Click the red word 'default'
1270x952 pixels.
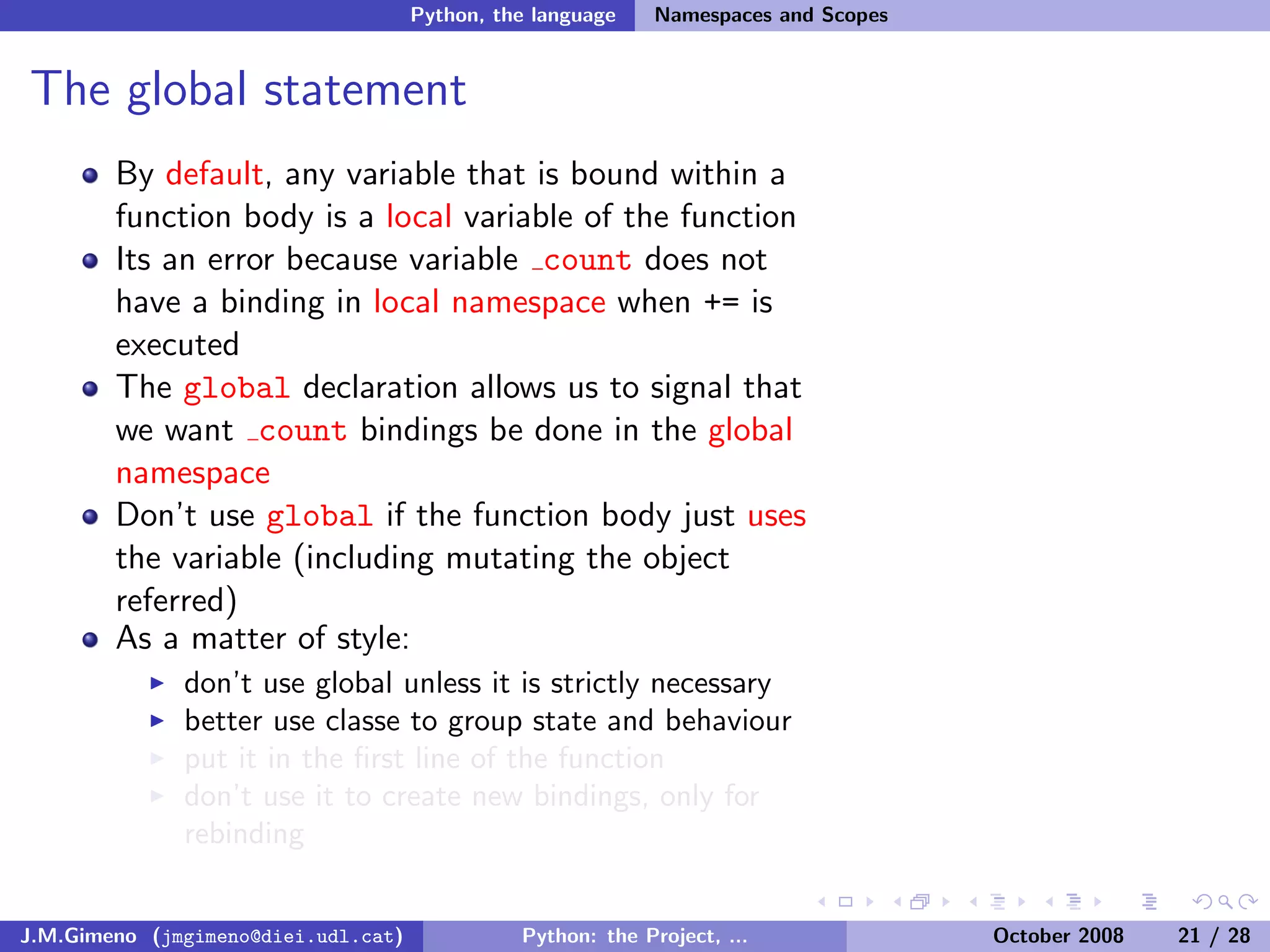pos(215,174)
